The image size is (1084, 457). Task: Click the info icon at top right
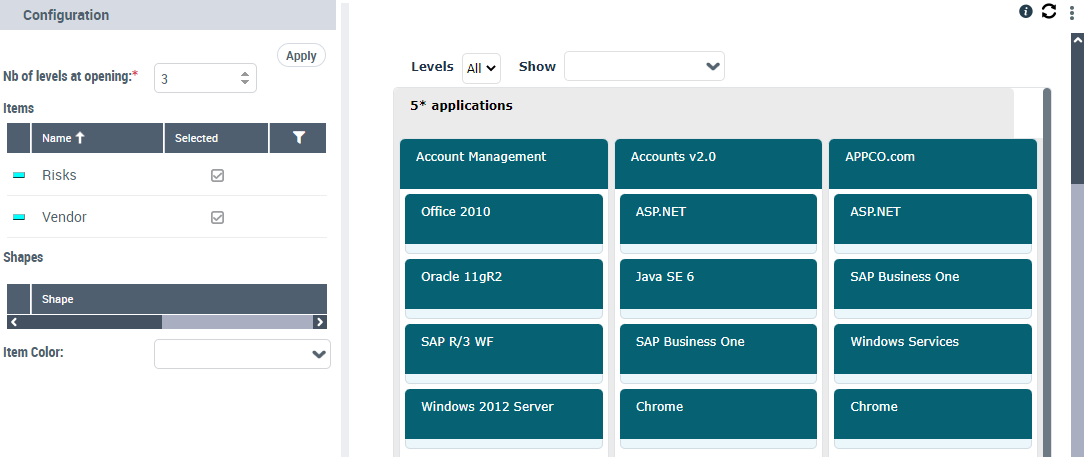(1025, 11)
